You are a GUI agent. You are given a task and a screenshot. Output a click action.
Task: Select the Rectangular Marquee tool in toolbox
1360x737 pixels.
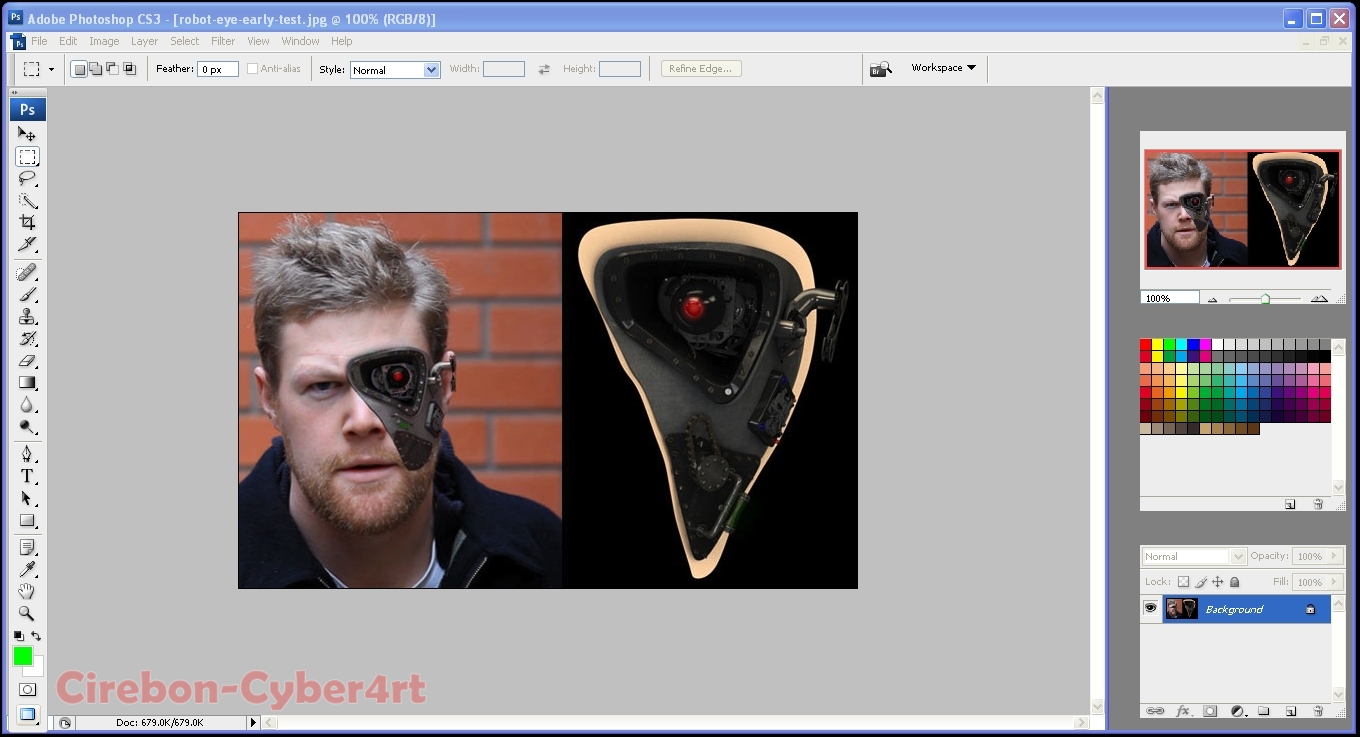[x=27, y=156]
